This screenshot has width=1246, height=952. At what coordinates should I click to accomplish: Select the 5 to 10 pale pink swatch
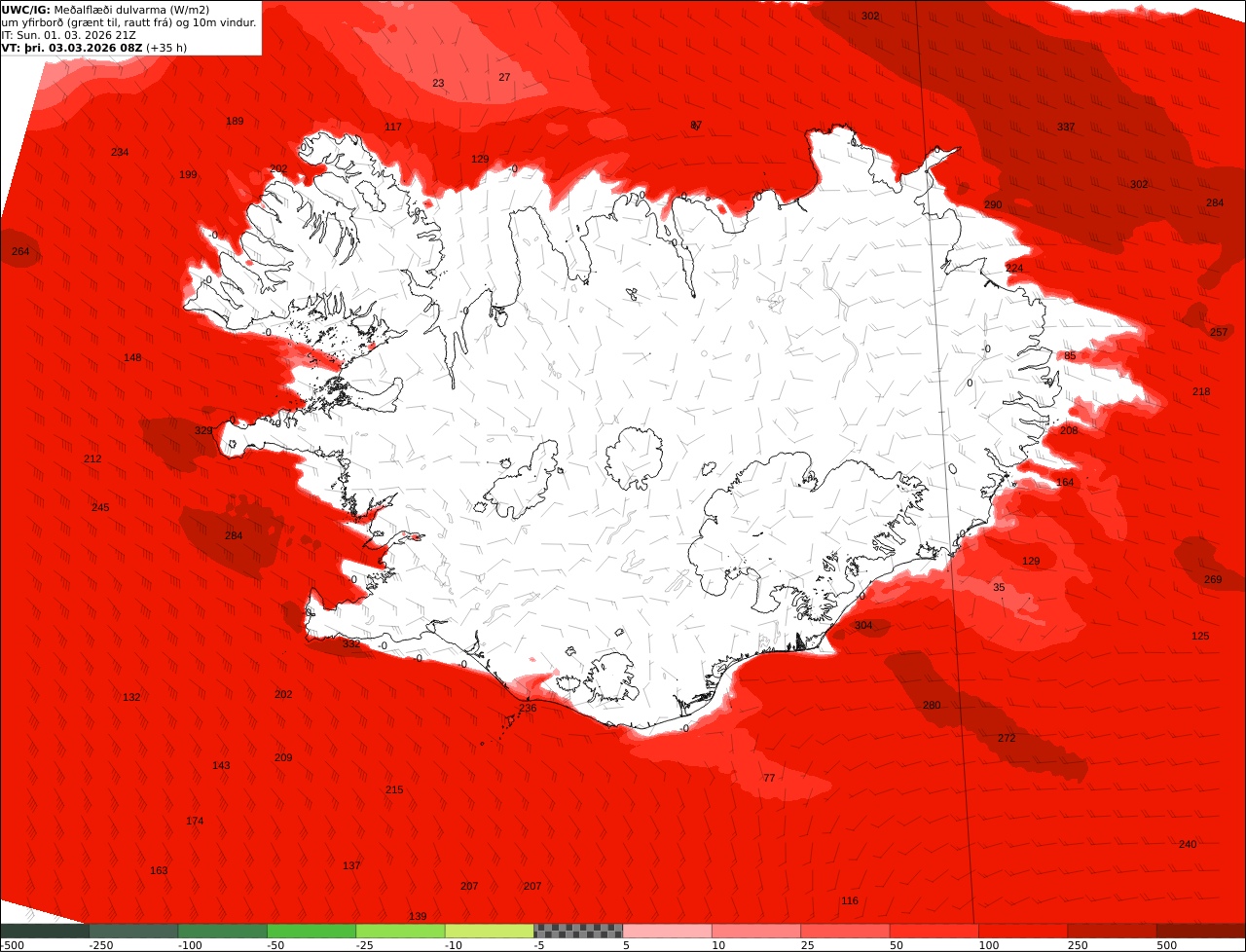tap(668, 931)
